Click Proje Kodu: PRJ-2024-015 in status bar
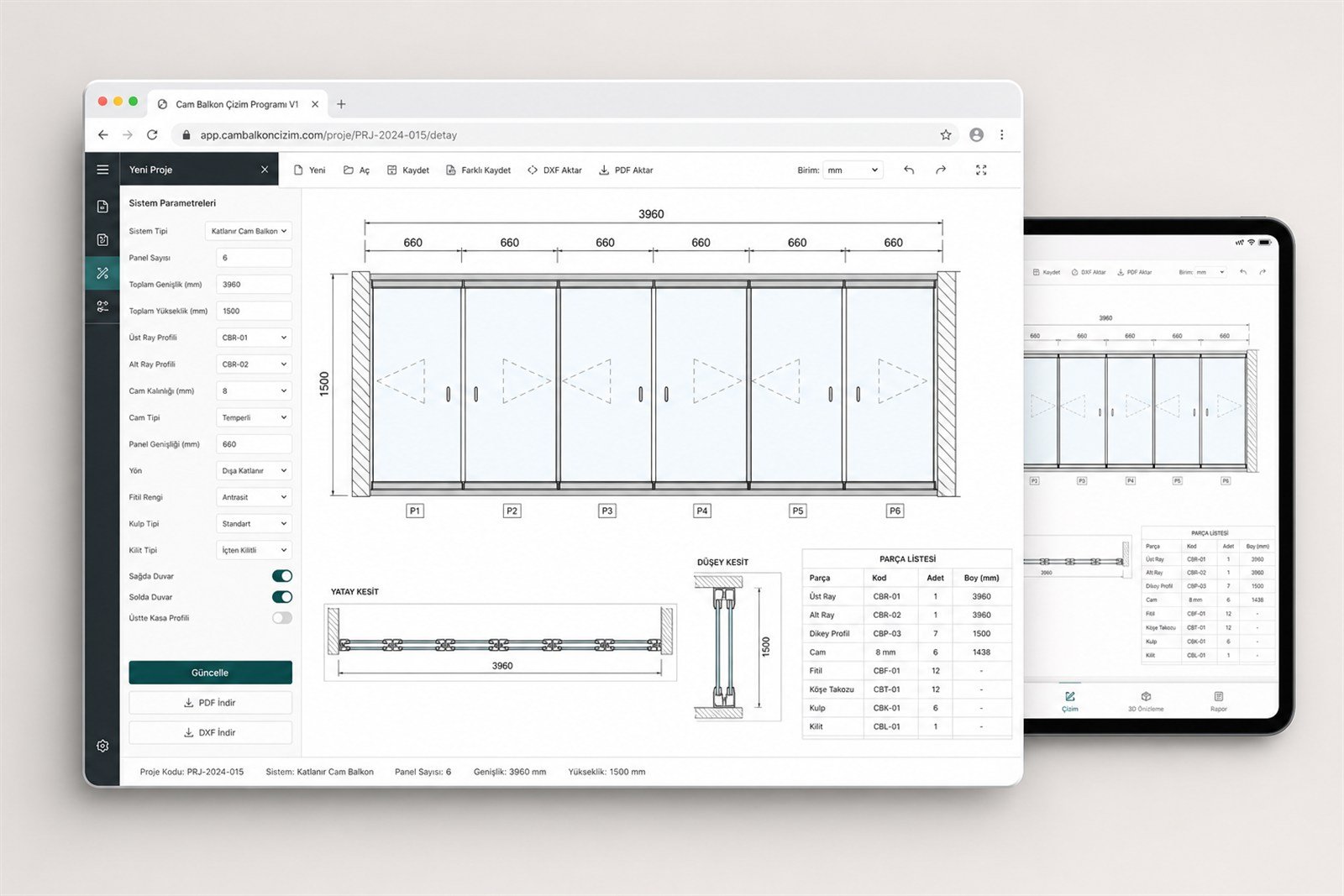 [x=192, y=772]
